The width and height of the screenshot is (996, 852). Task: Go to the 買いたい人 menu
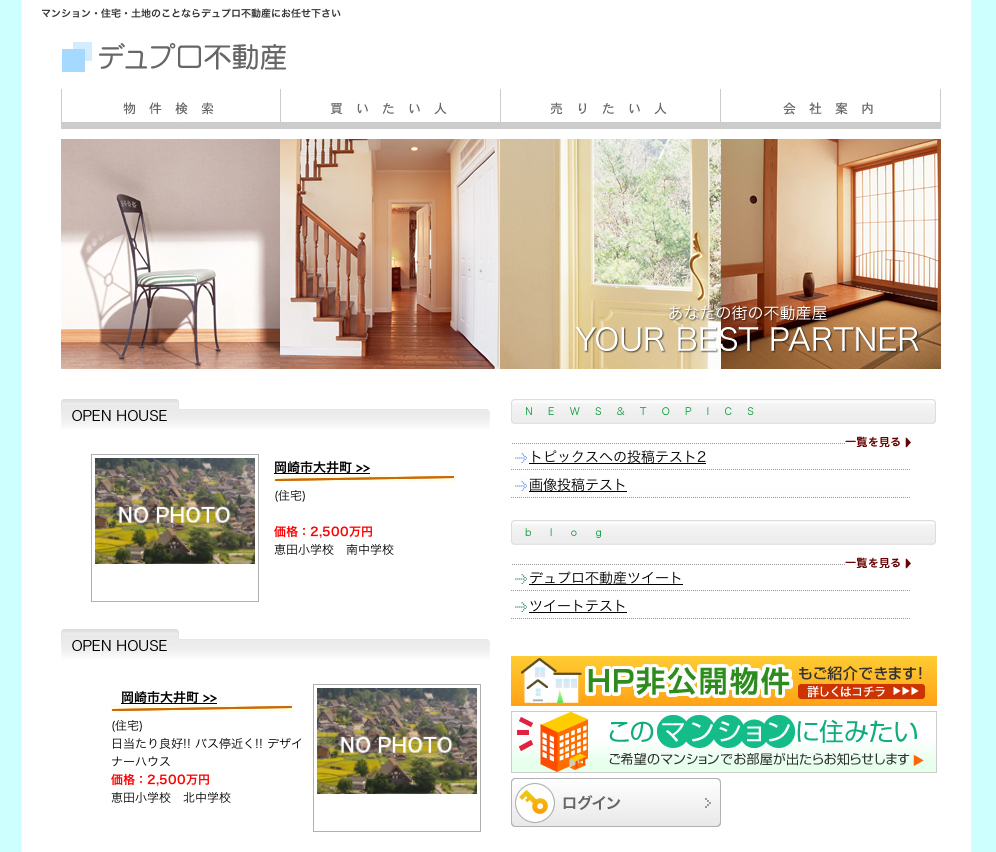click(390, 108)
